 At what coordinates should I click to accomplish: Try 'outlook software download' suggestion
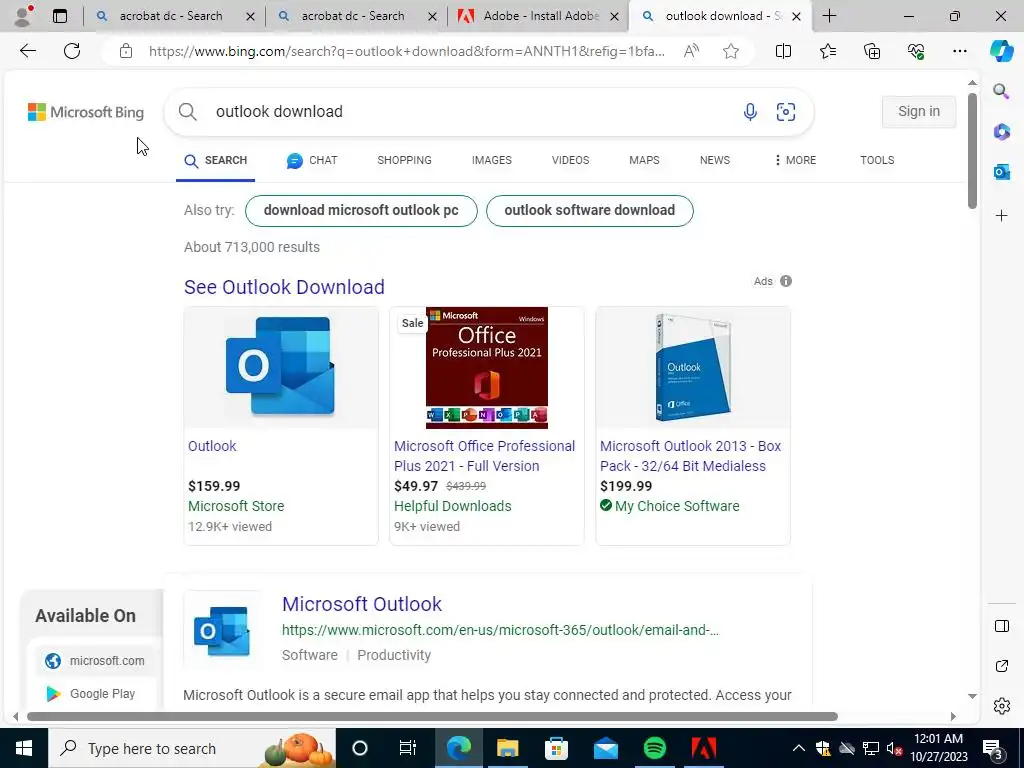[x=590, y=210]
